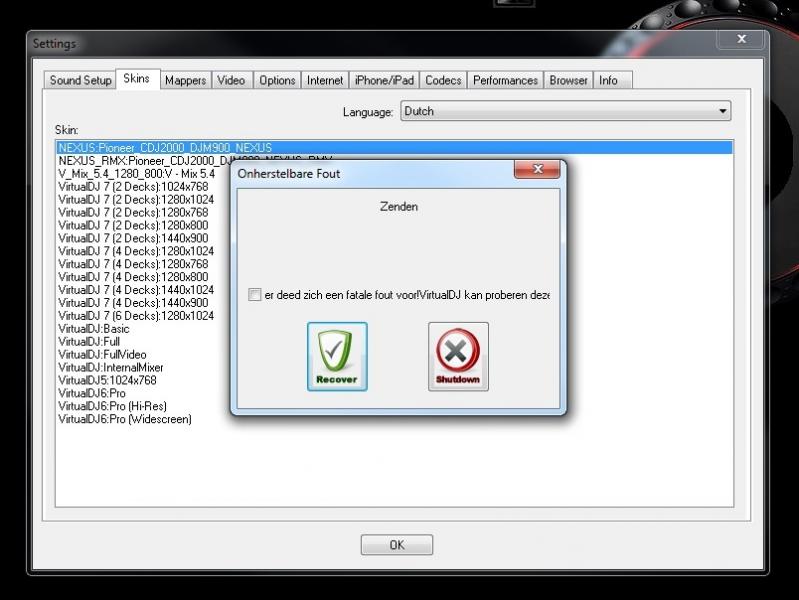Select VirtualDJ 7 (2 Decks):1440x900 skin

click(134, 238)
